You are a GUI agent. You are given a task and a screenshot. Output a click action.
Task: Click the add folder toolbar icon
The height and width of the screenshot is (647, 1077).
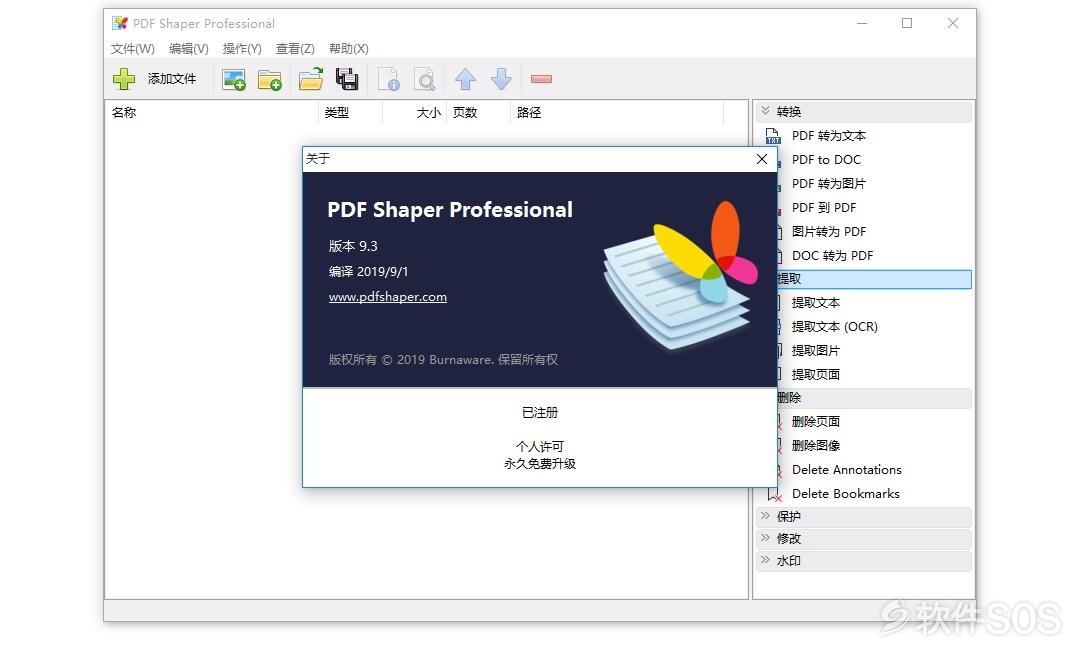click(x=269, y=80)
